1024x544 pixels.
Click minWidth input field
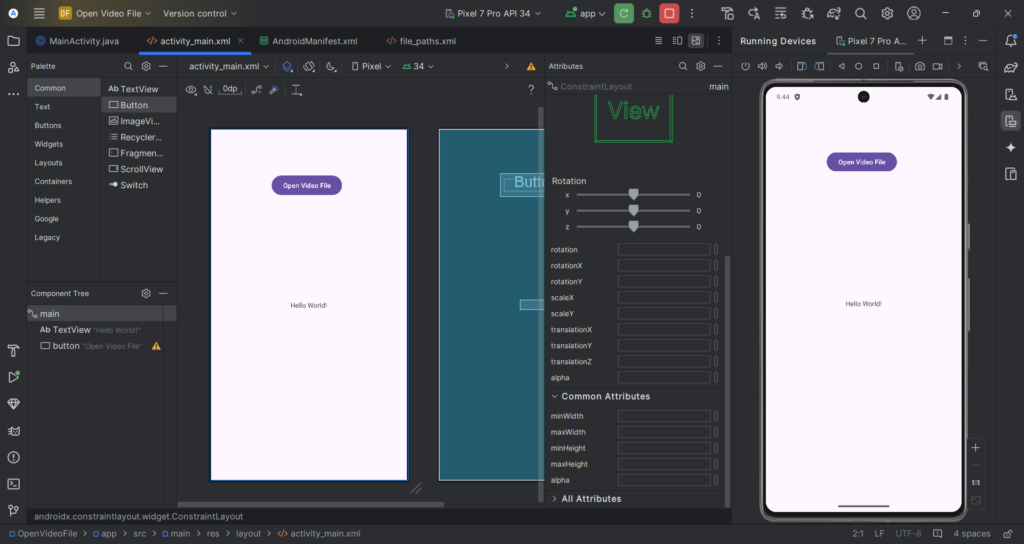664,416
